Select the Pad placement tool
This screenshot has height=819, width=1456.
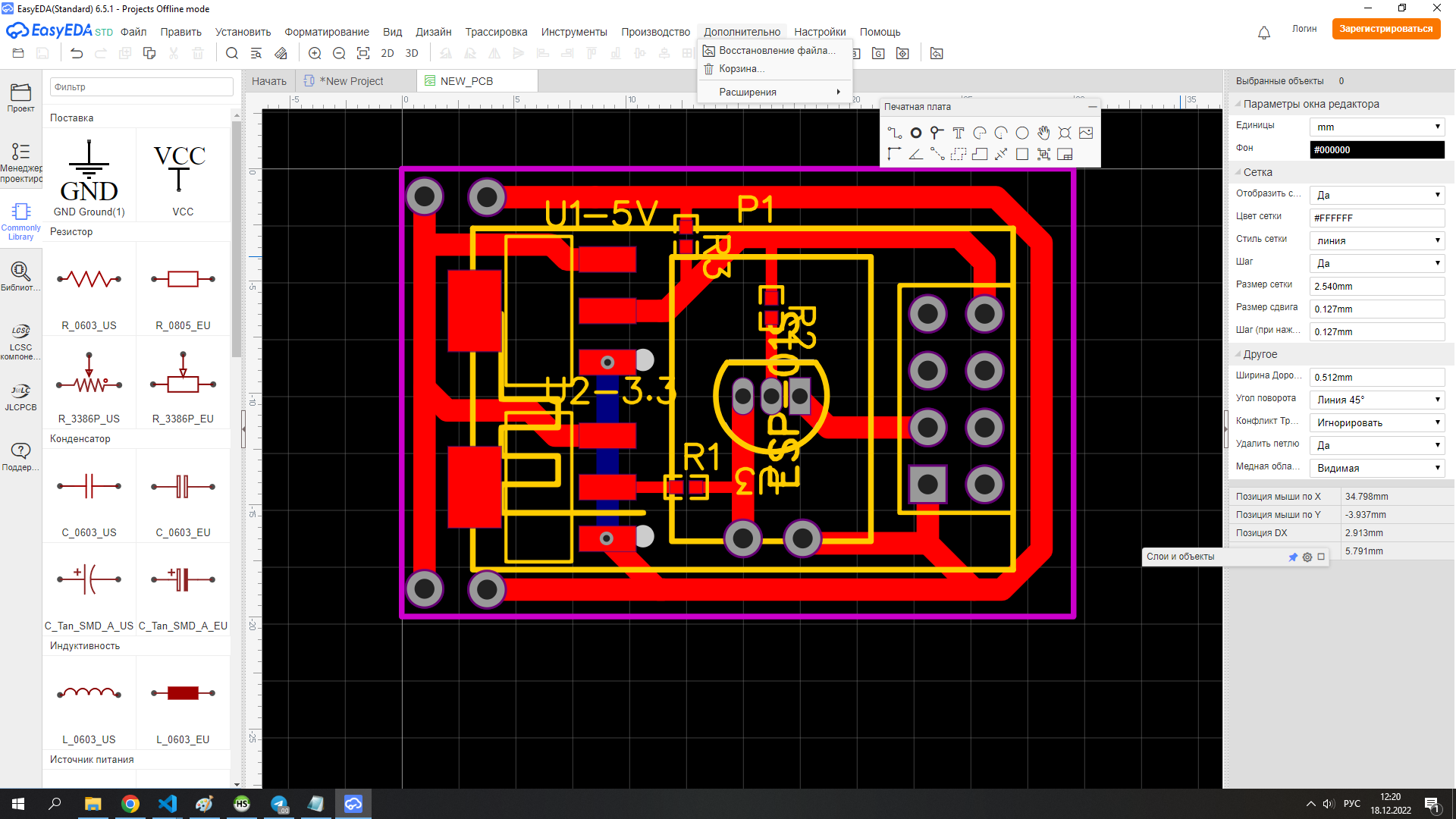click(916, 133)
